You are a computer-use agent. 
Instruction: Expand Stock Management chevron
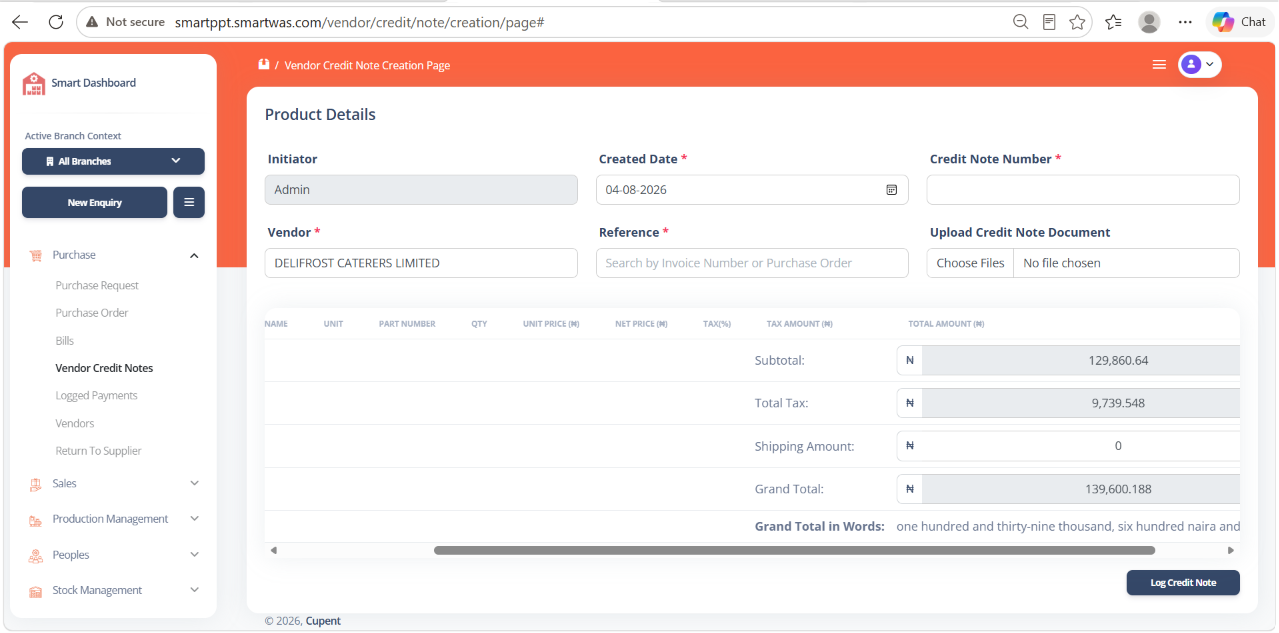click(x=194, y=590)
